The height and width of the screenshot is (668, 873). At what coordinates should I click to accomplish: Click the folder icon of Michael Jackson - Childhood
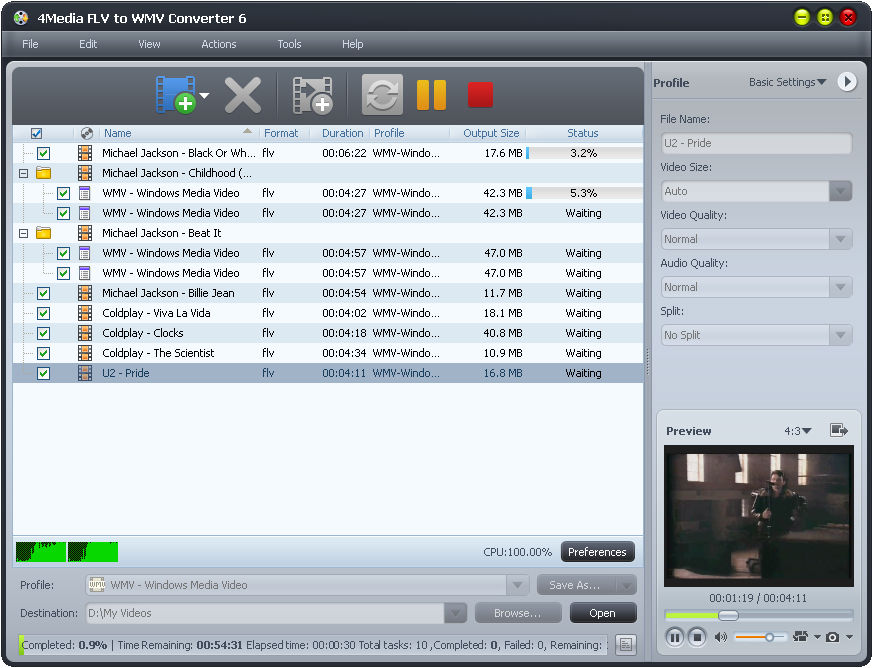(43, 173)
